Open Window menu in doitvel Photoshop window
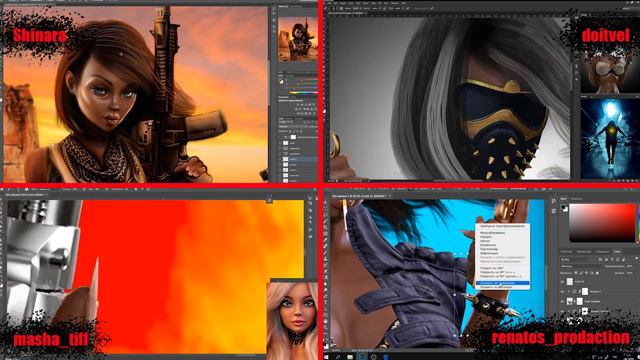This screenshot has height=360, width=640. pos(395,3)
